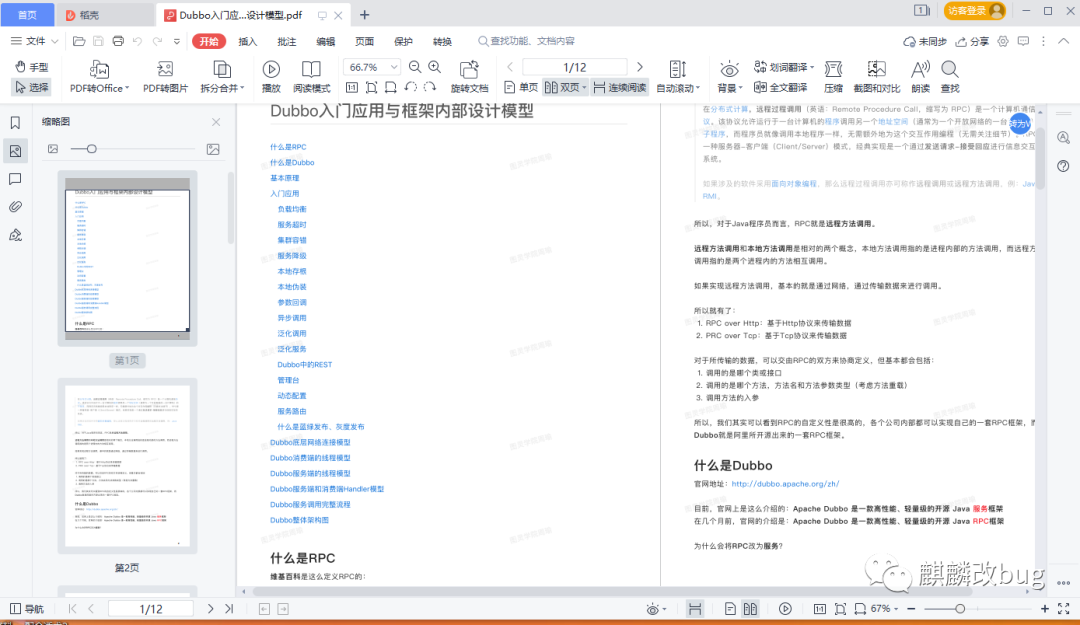1080x625 pixels.
Task: Open Screenshot and Compare tool
Action: [877, 76]
